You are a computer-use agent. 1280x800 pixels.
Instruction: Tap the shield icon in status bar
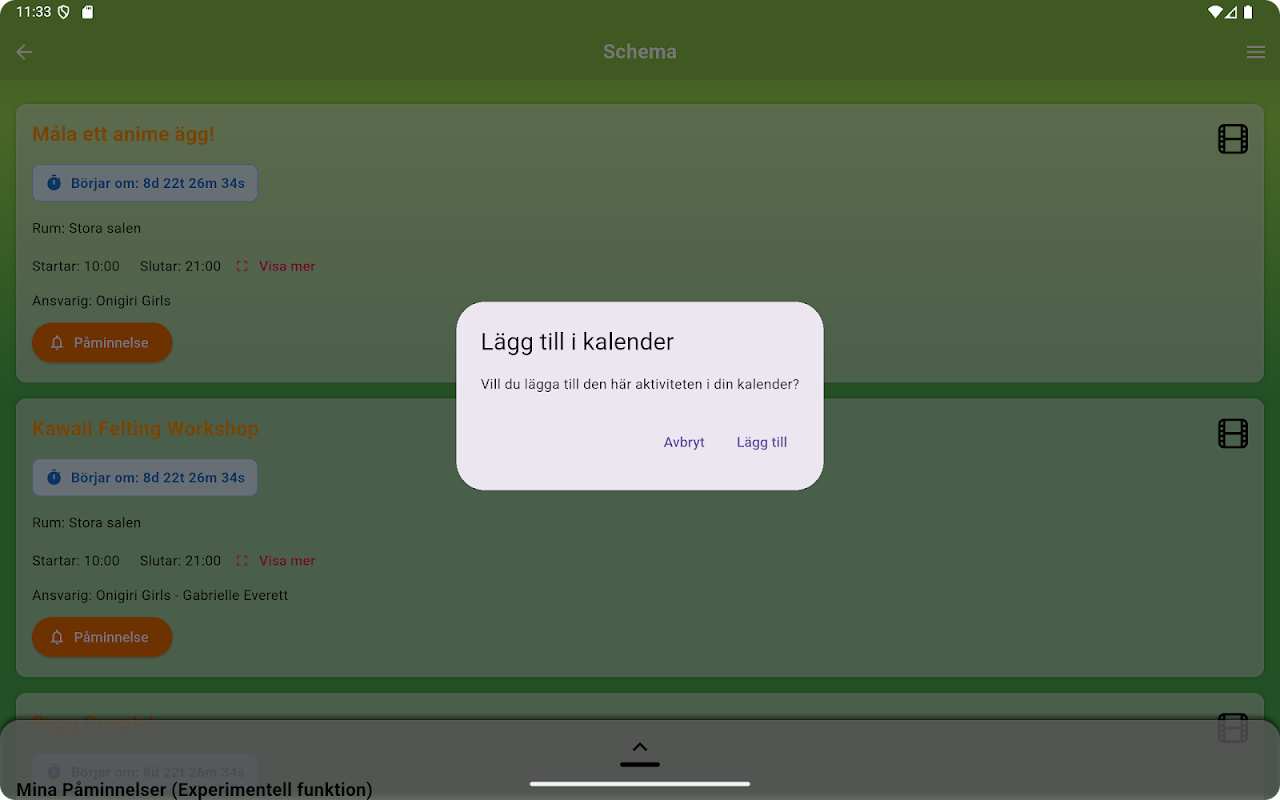(64, 12)
